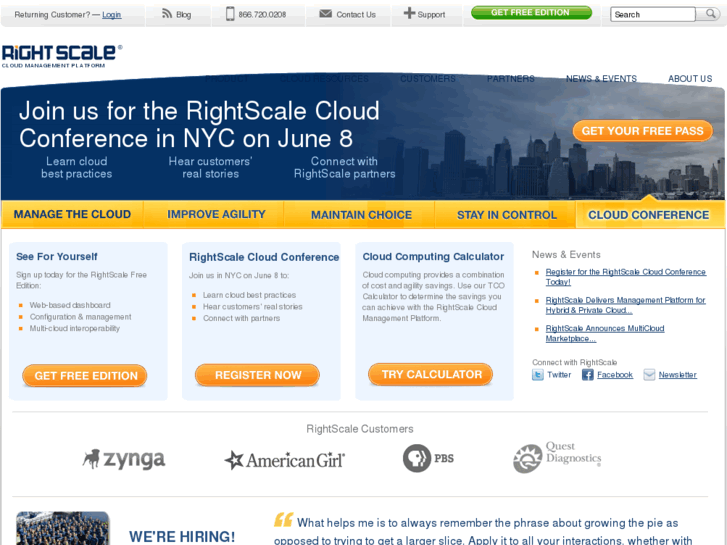
Task: Click the envelope Contact Us icon
Action: (325, 13)
